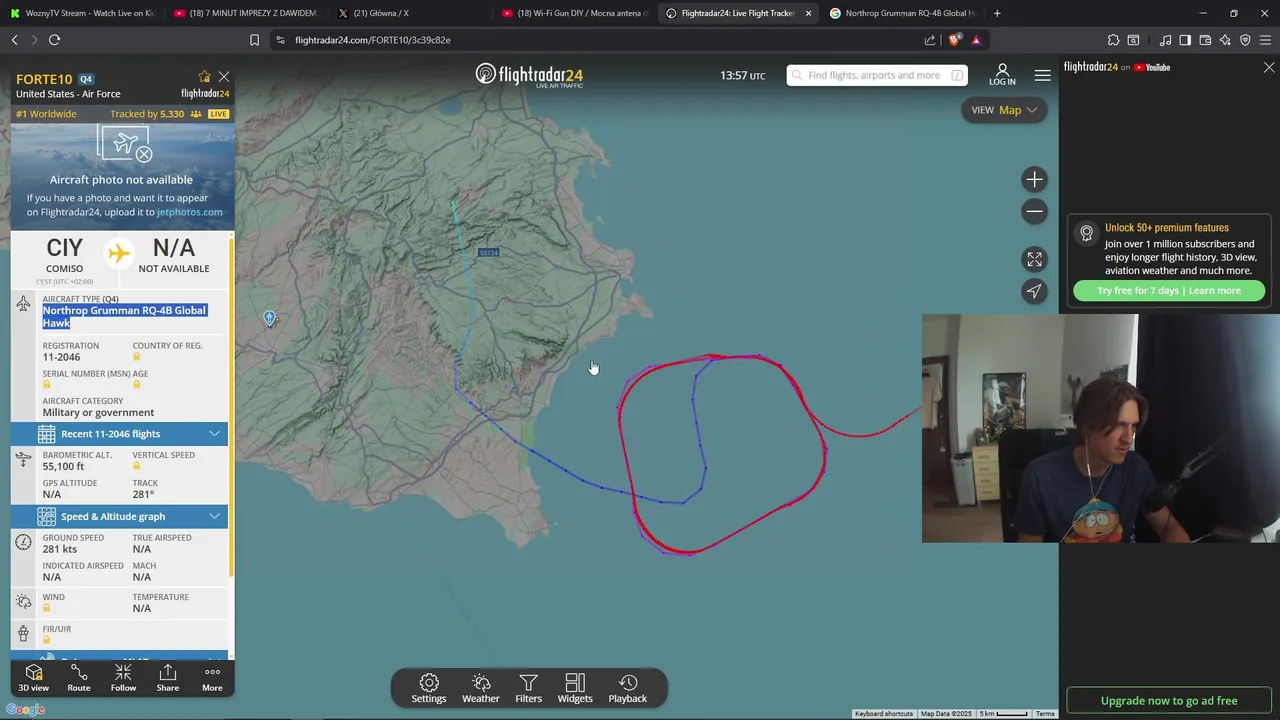Click the blue airport pin on map
This screenshot has height=720, width=1280.
point(269,318)
